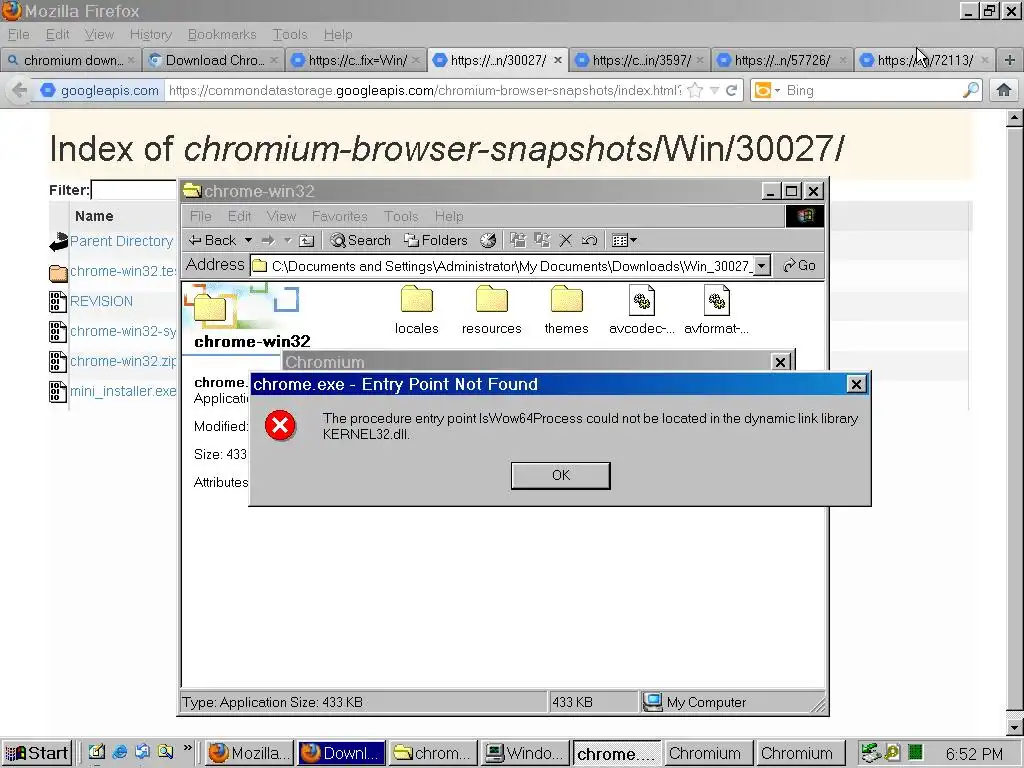This screenshot has height=768, width=1024.
Task: Switch to the 'Windo...' taskbar button
Action: (524, 753)
